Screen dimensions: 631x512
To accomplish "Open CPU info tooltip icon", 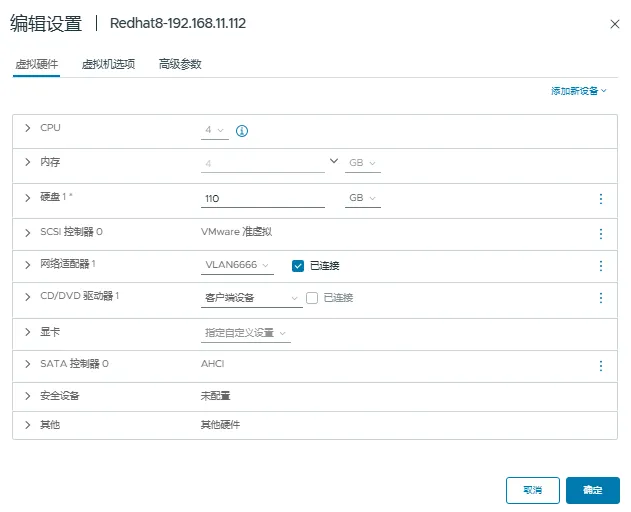I will [242, 131].
